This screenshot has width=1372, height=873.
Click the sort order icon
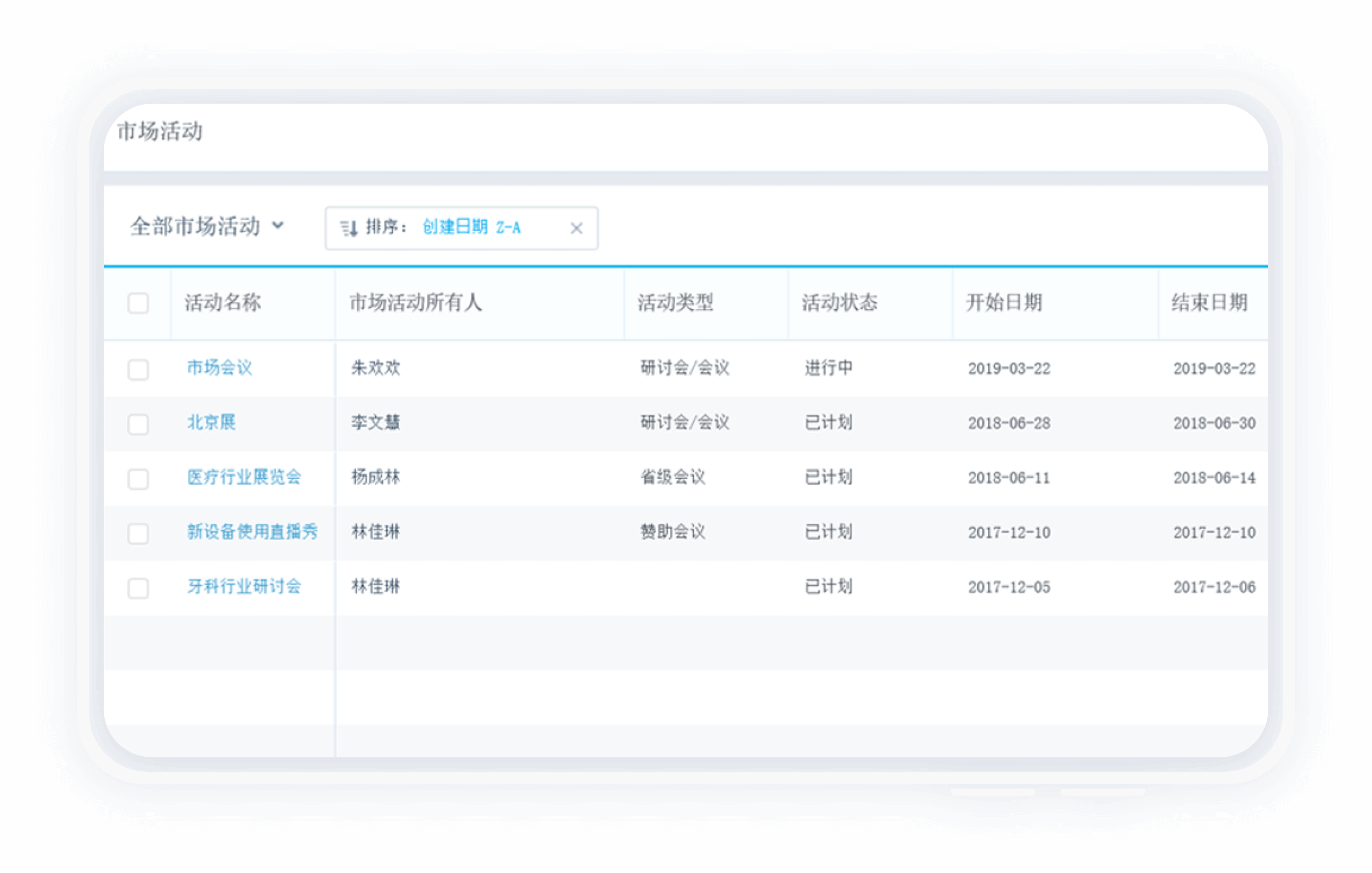[x=349, y=228]
